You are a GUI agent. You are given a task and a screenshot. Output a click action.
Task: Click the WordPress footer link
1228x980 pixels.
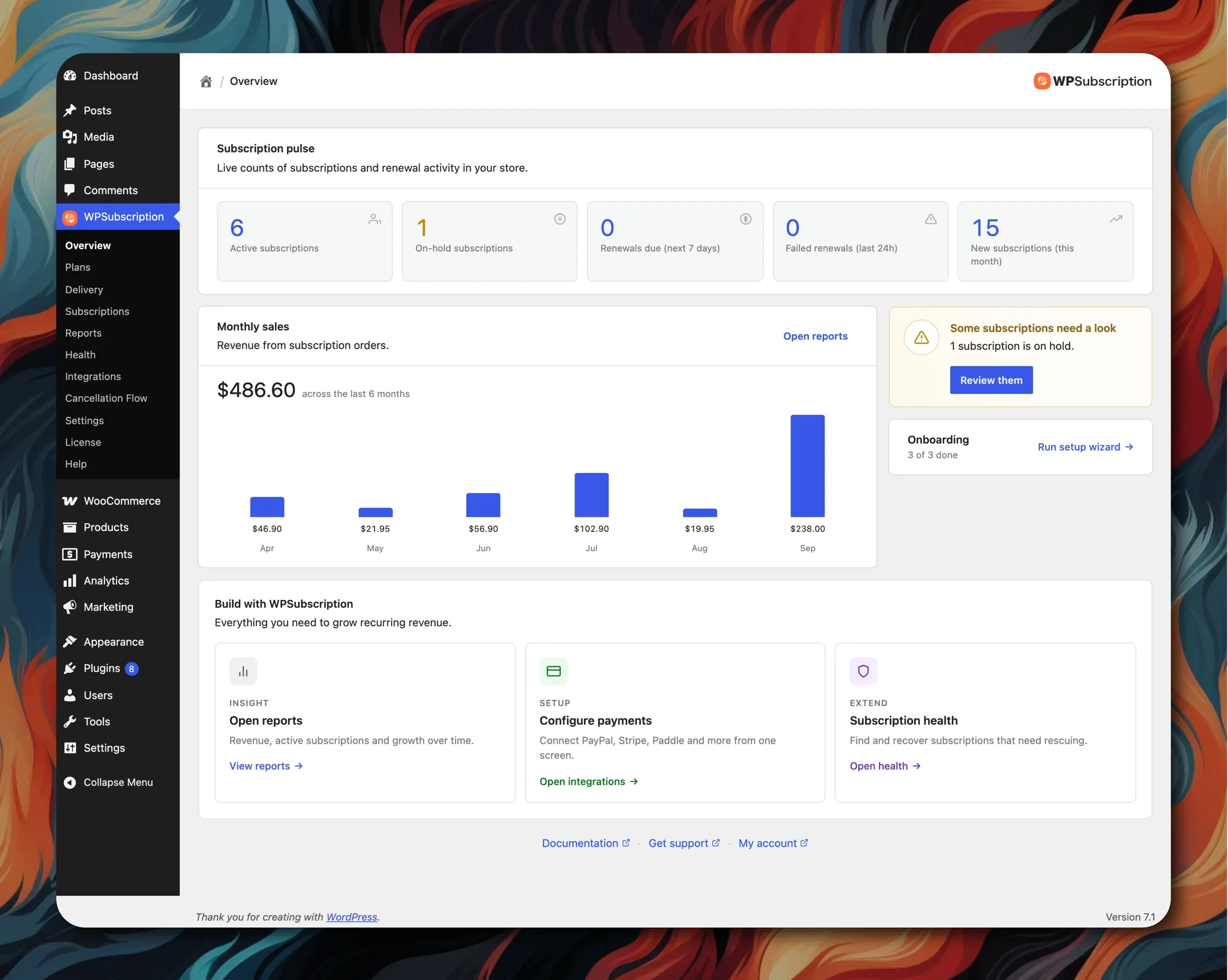352,917
